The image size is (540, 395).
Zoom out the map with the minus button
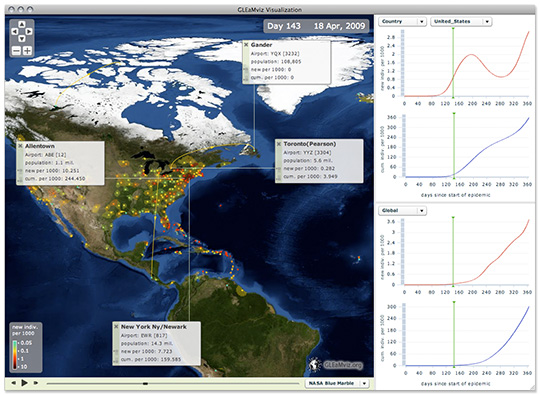pos(16,51)
